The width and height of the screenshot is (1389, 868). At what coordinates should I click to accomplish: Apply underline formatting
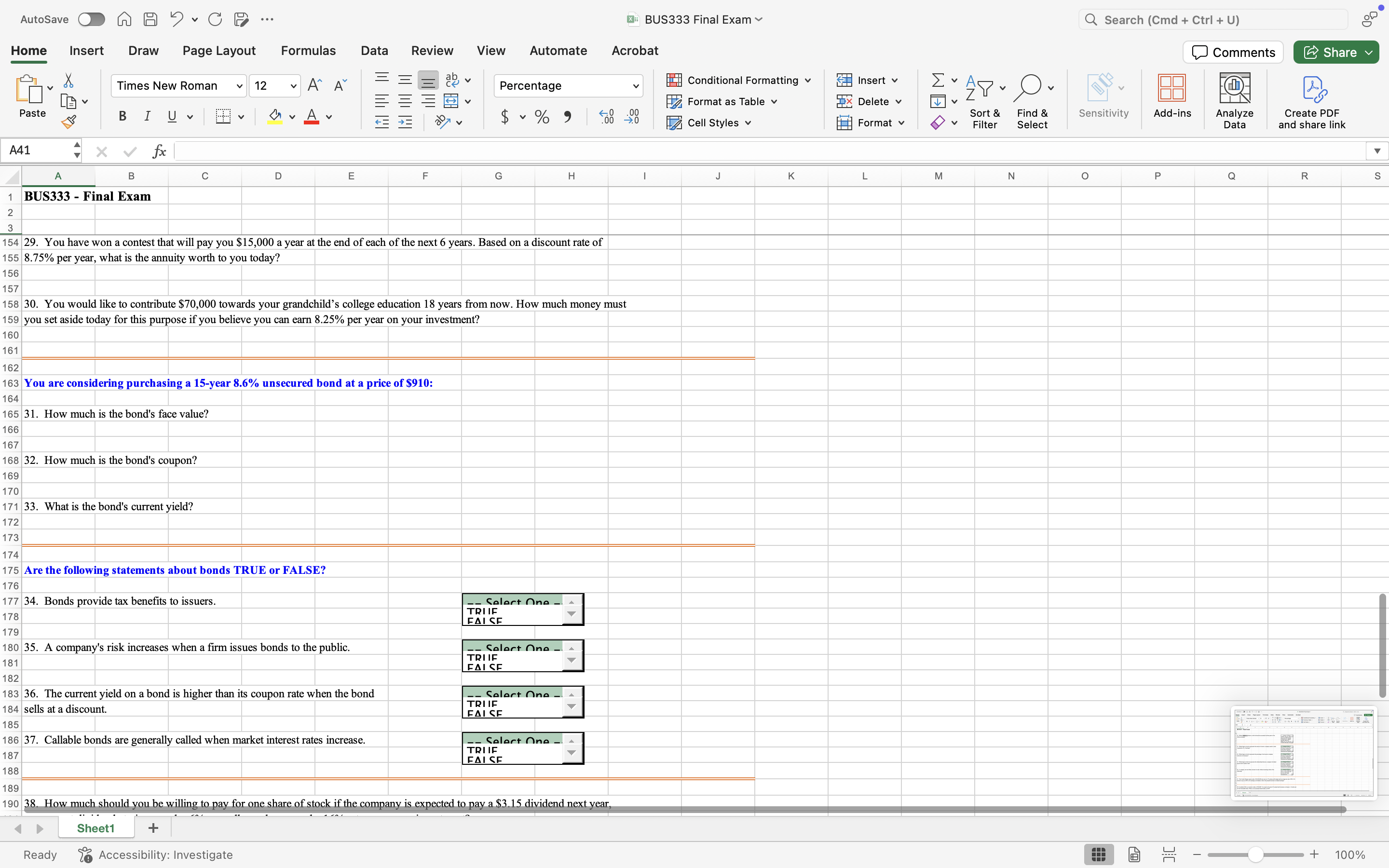172,117
